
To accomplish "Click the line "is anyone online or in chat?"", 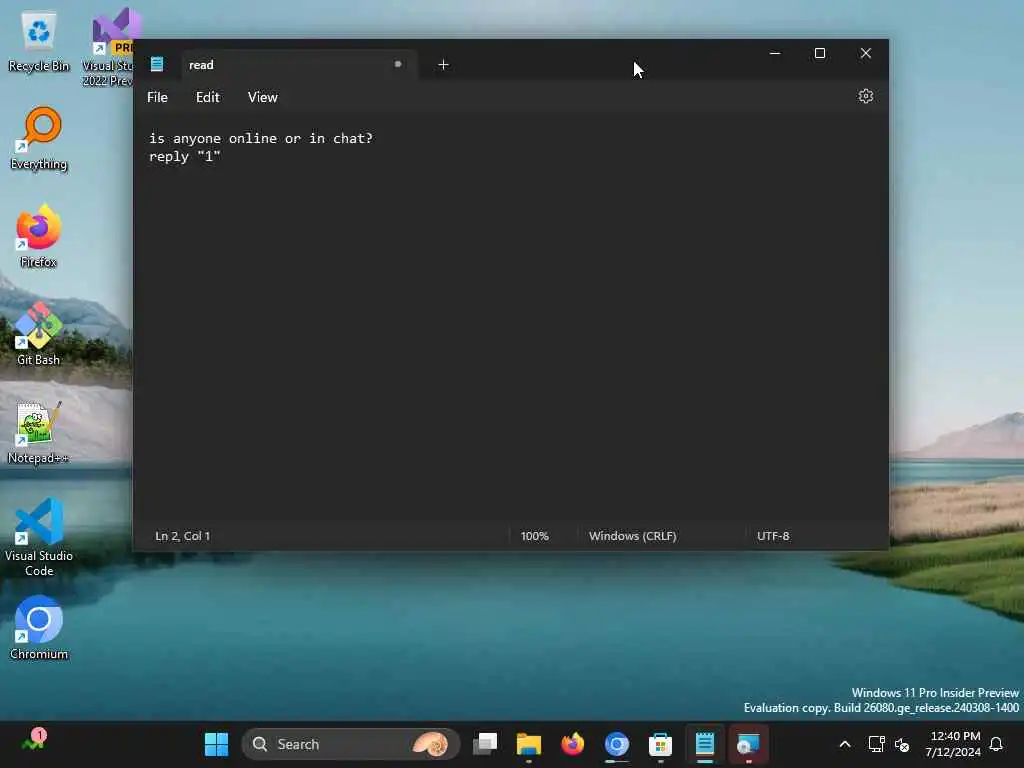I will click(261, 138).
